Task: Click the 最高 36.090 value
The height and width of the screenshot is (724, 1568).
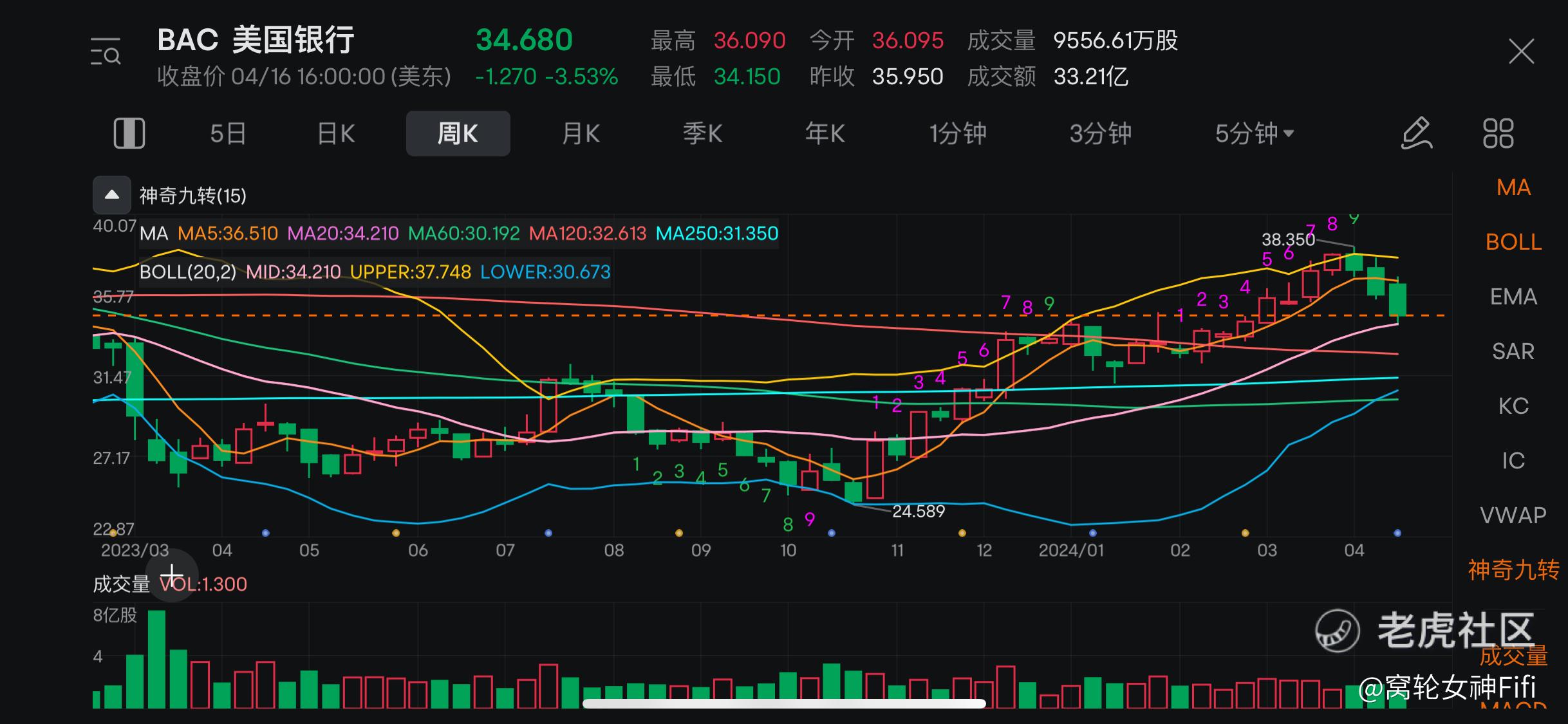Action: (x=750, y=41)
